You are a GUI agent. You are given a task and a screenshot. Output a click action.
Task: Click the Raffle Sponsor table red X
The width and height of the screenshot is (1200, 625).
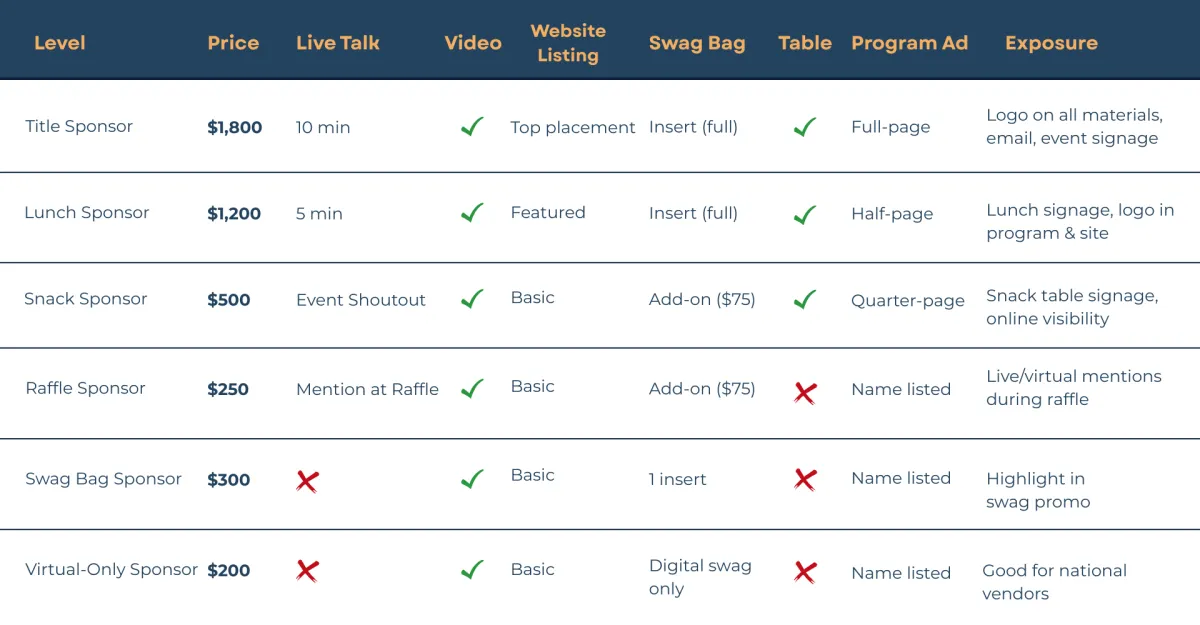[x=805, y=392]
